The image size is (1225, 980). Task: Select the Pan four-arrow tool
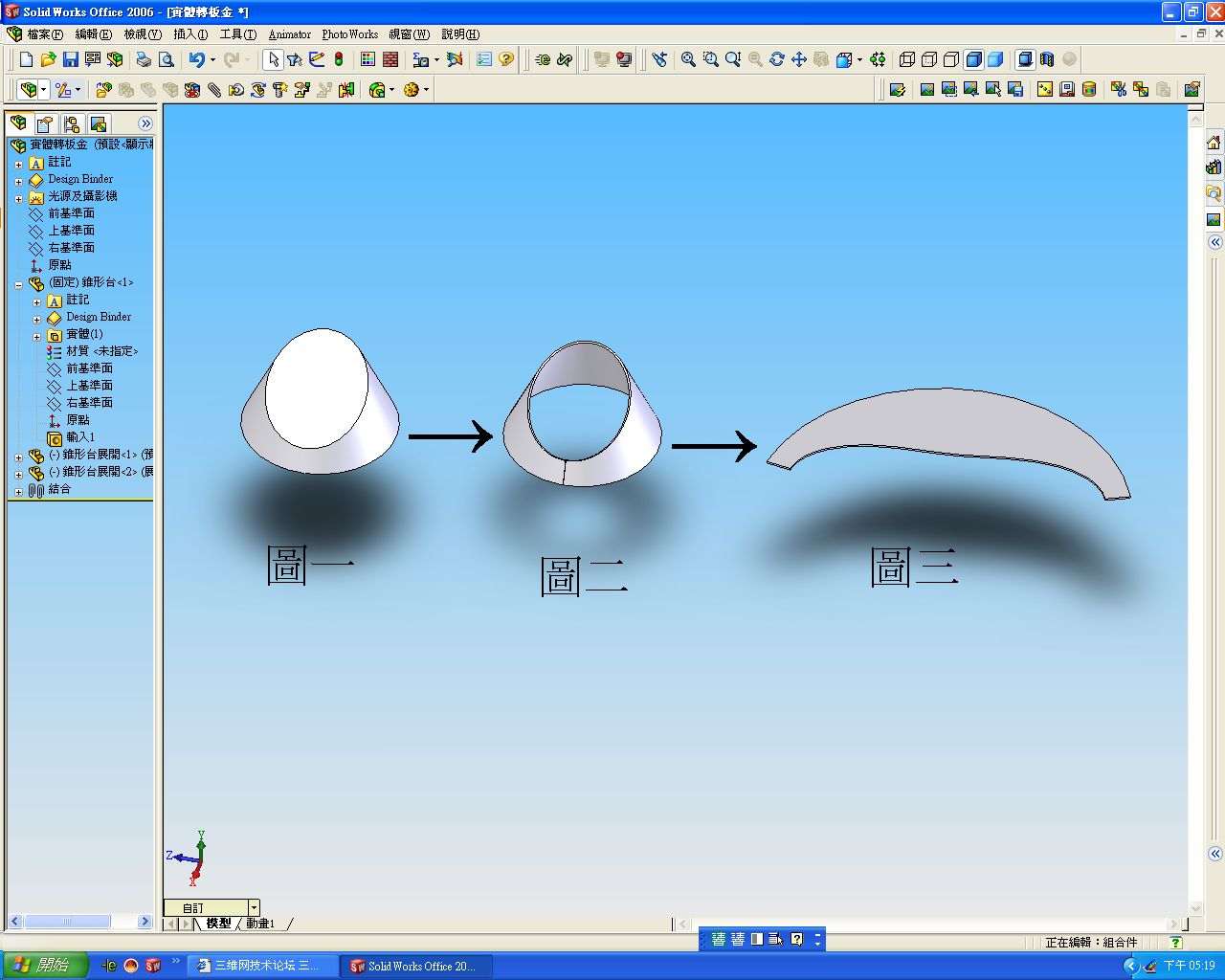click(x=798, y=59)
